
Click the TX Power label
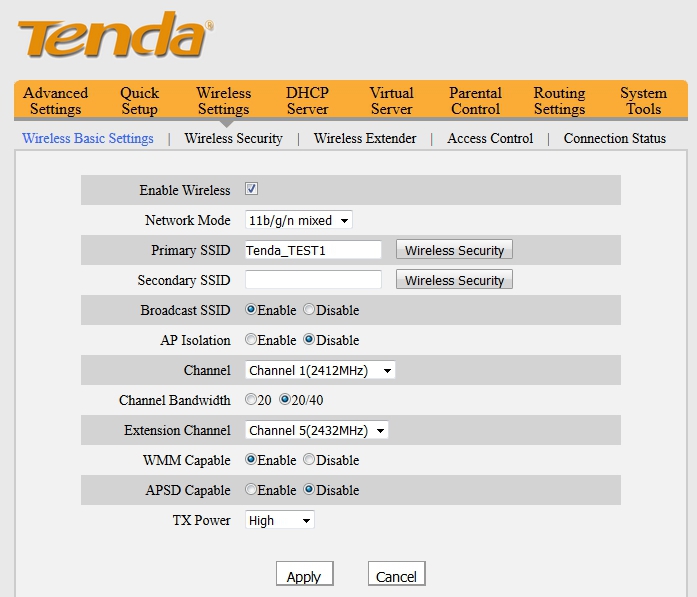click(202, 520)
